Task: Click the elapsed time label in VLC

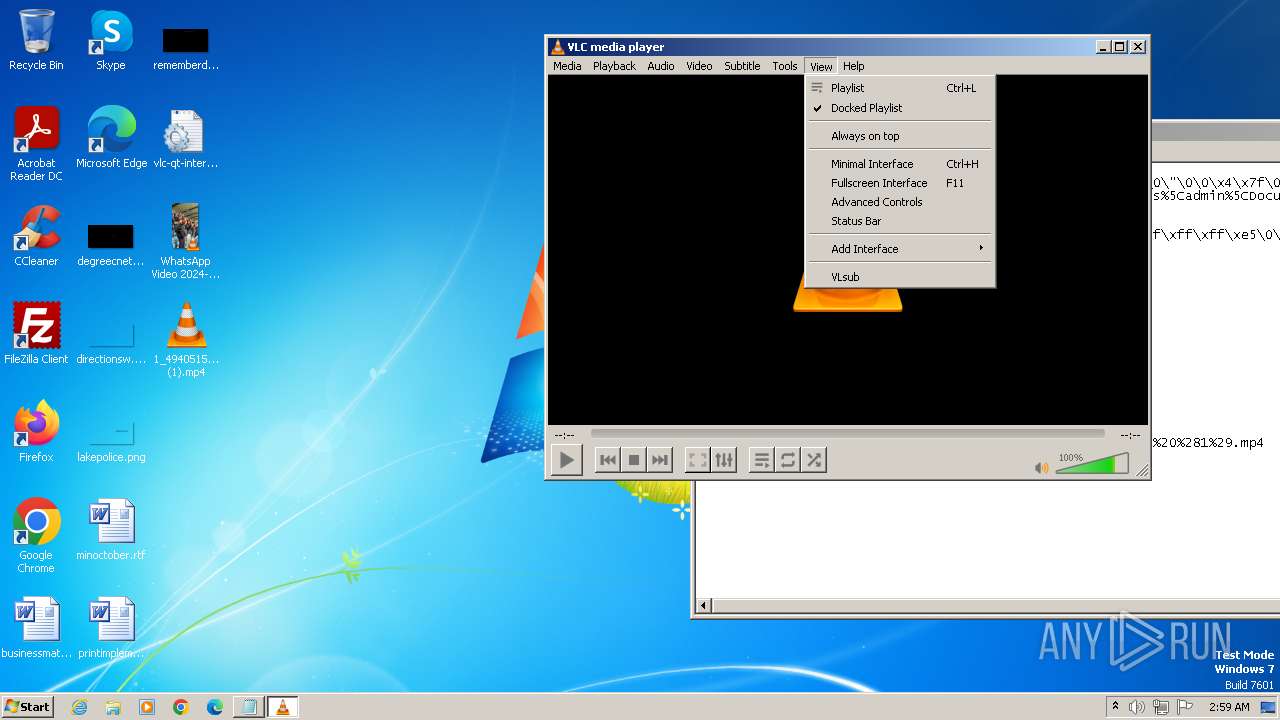Action: tap(564, 435)
